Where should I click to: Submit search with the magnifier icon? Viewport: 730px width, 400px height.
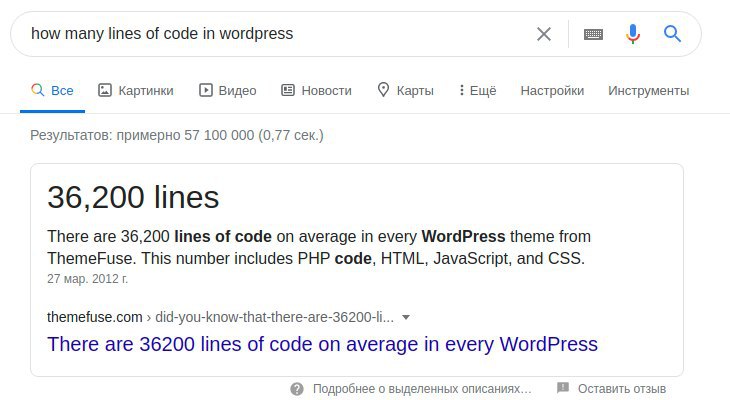tap(672, 34)
